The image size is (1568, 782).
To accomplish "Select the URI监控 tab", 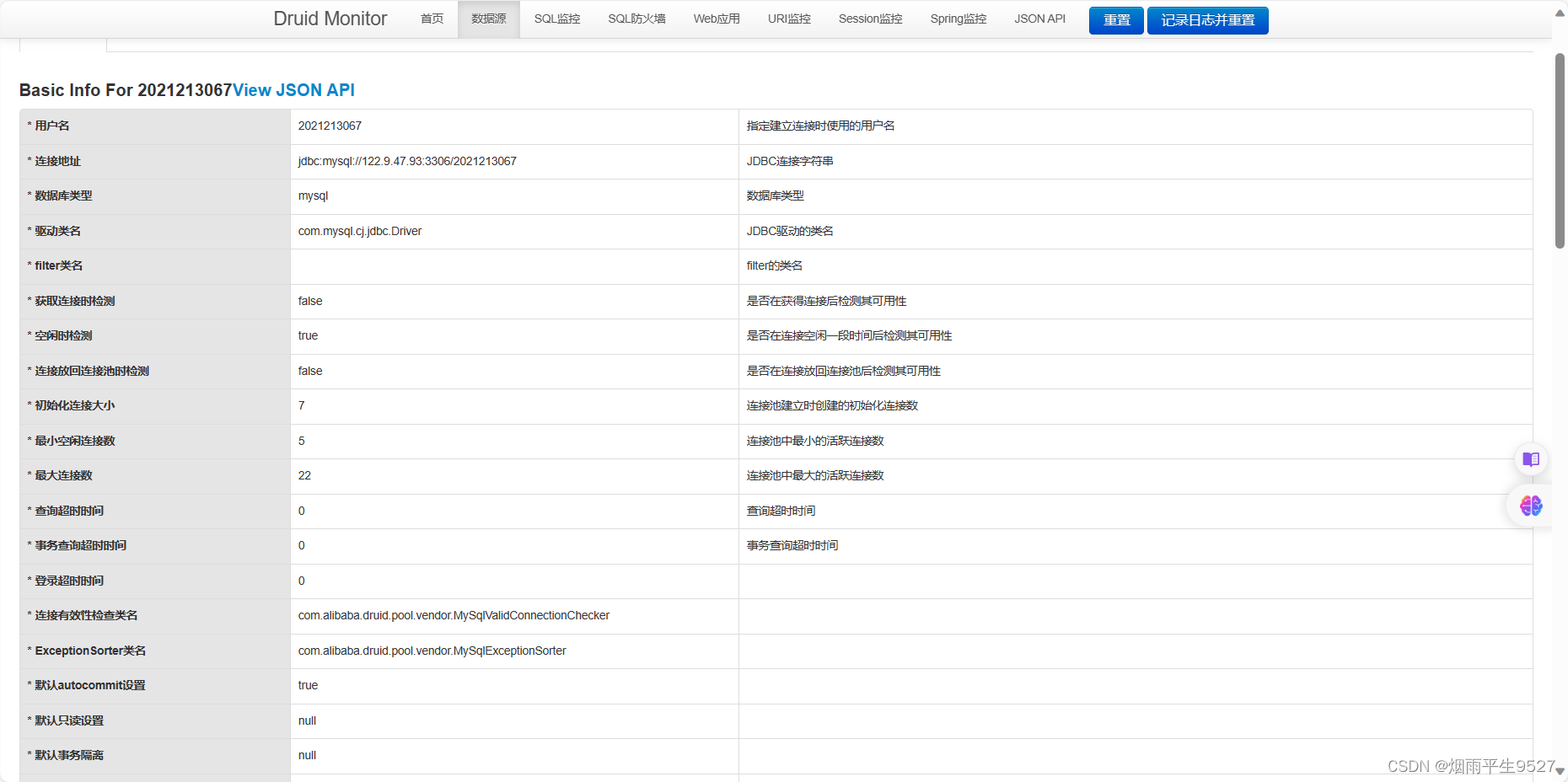I will tap(788, 19).
